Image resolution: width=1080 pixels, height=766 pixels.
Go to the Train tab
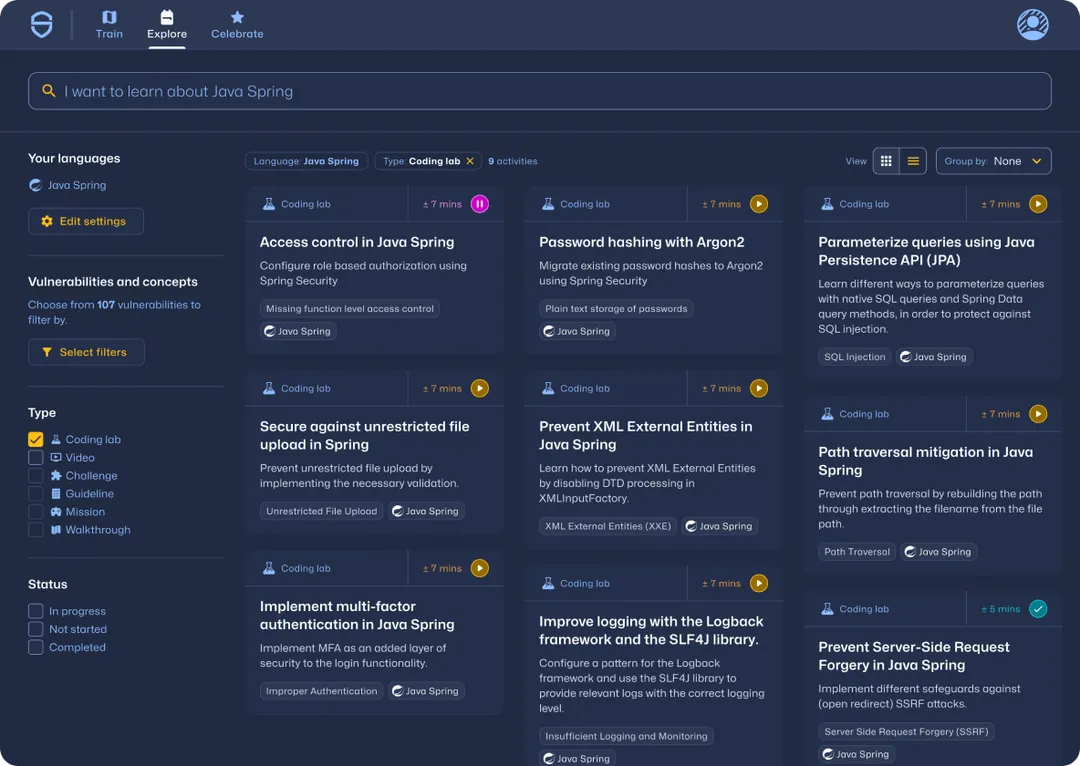[x=109, y=25]
